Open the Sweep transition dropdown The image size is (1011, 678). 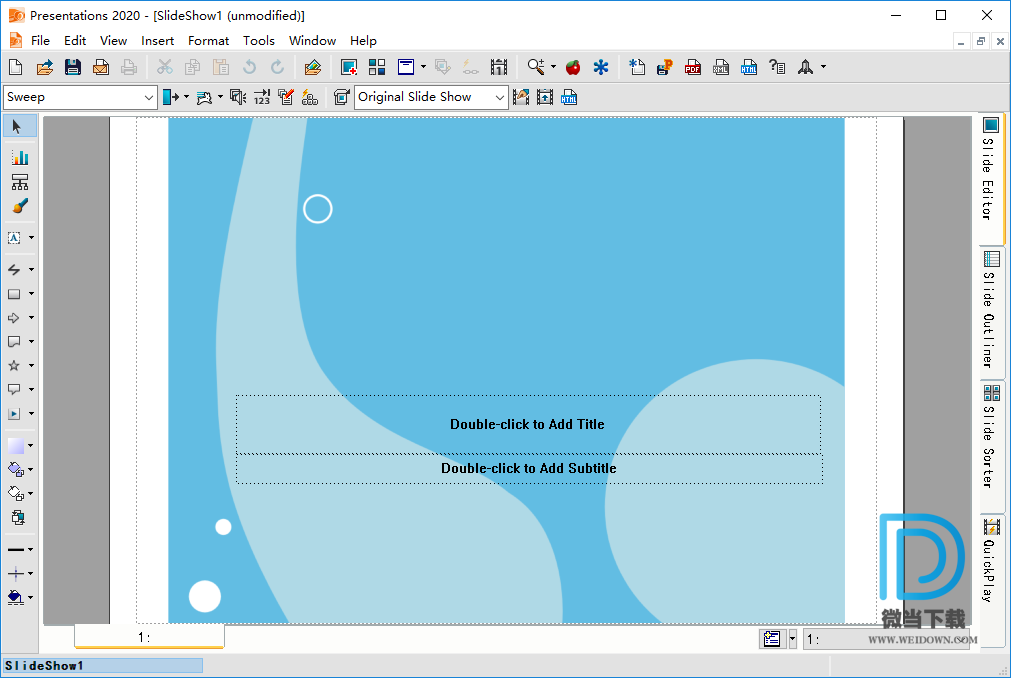[x=149, y=97]
